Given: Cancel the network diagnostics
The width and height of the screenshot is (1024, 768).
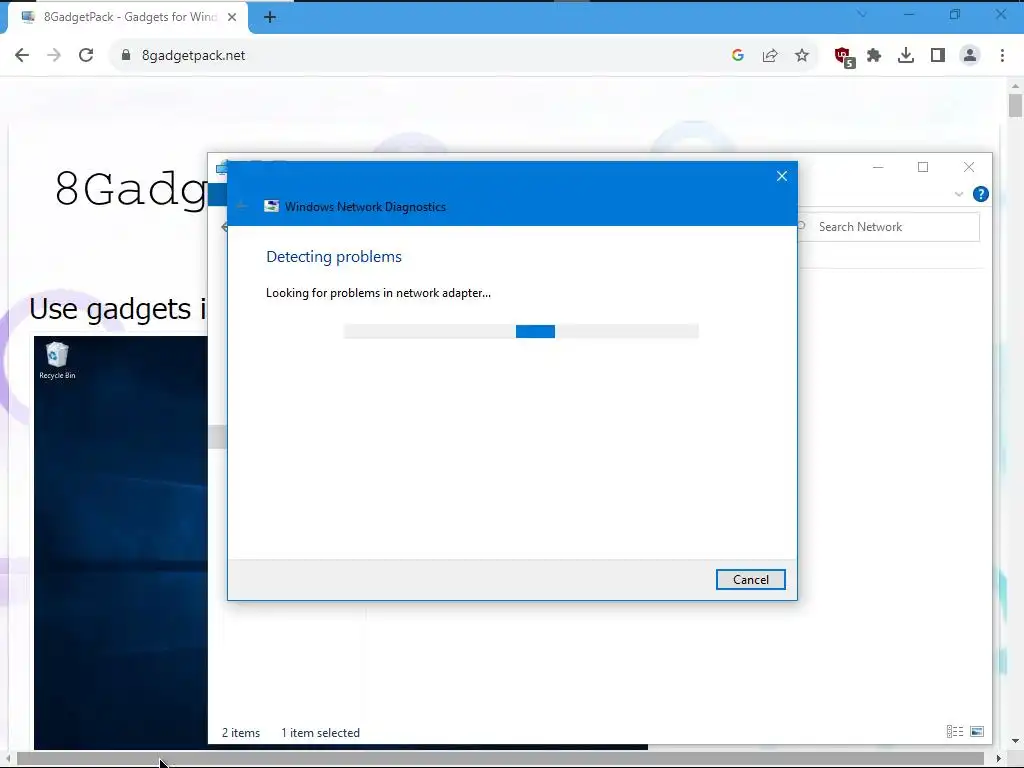Looking at the screenshot, I should 750,579.
